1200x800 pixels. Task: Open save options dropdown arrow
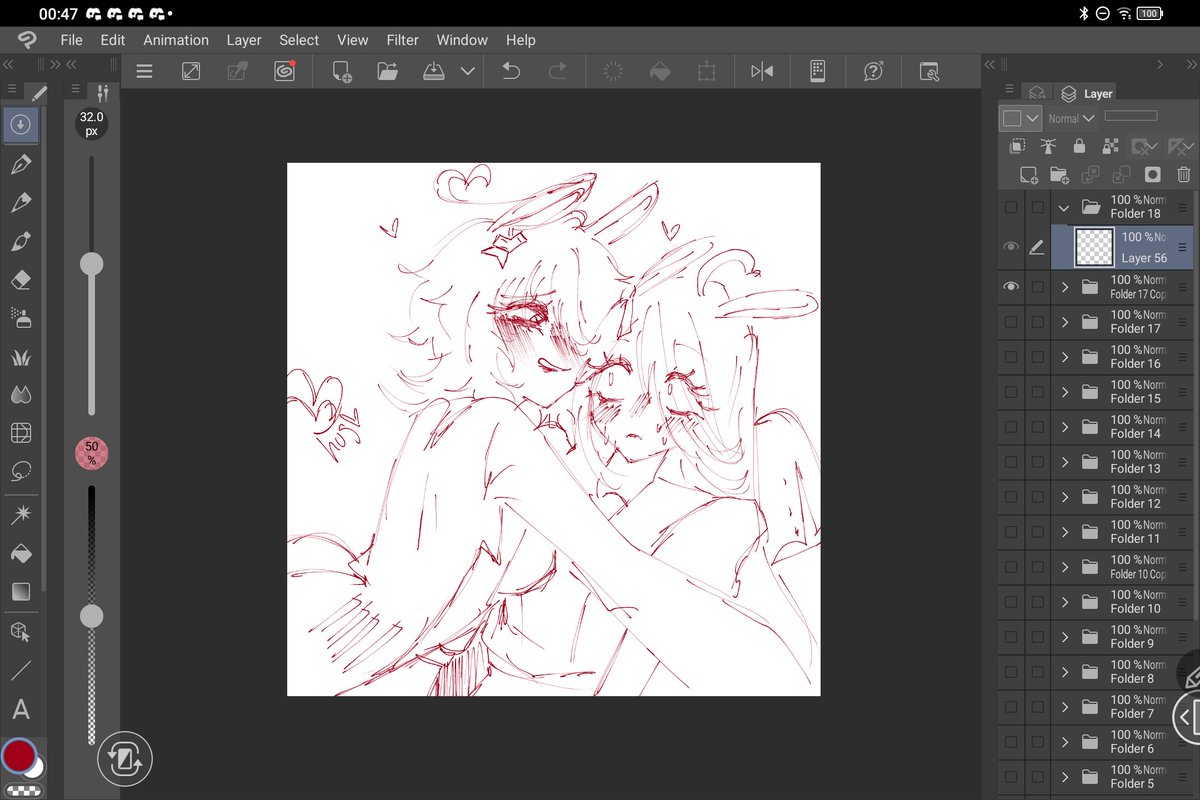tap(467, 71)
